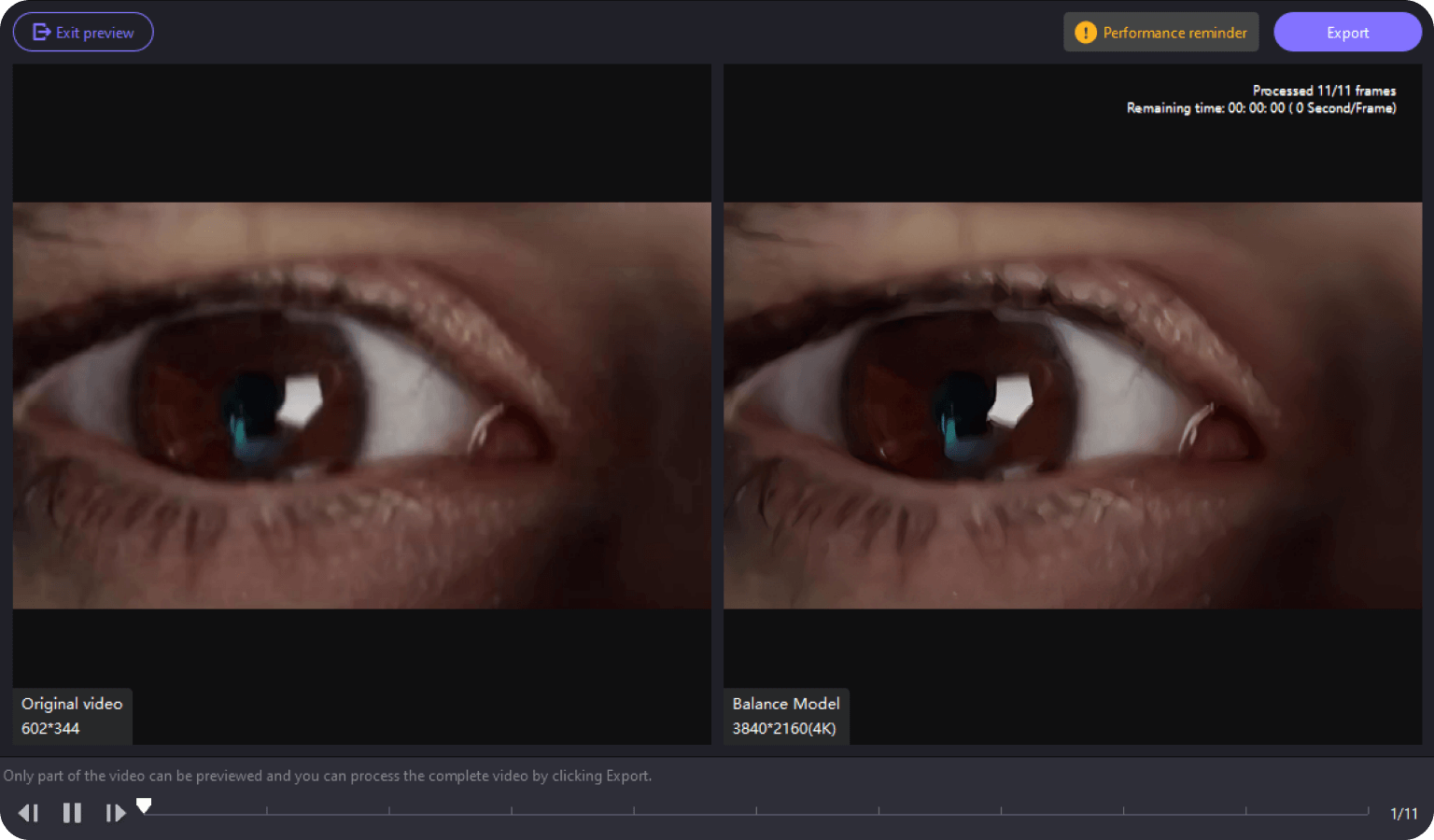Click the Exit preview text label
Image resolution: width=1434 pixels, height=840 pixels.
tap(94, 33)
